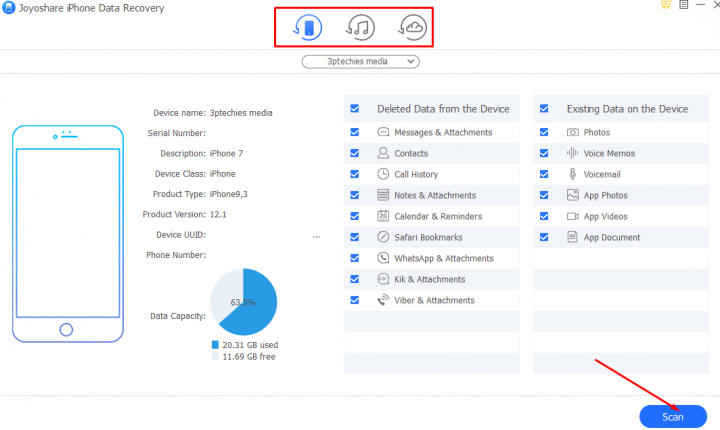The height and width of the screenshot is (430, 720).
Task: Toggle the App Videos checkbox
Action: [x=544, y=216]
